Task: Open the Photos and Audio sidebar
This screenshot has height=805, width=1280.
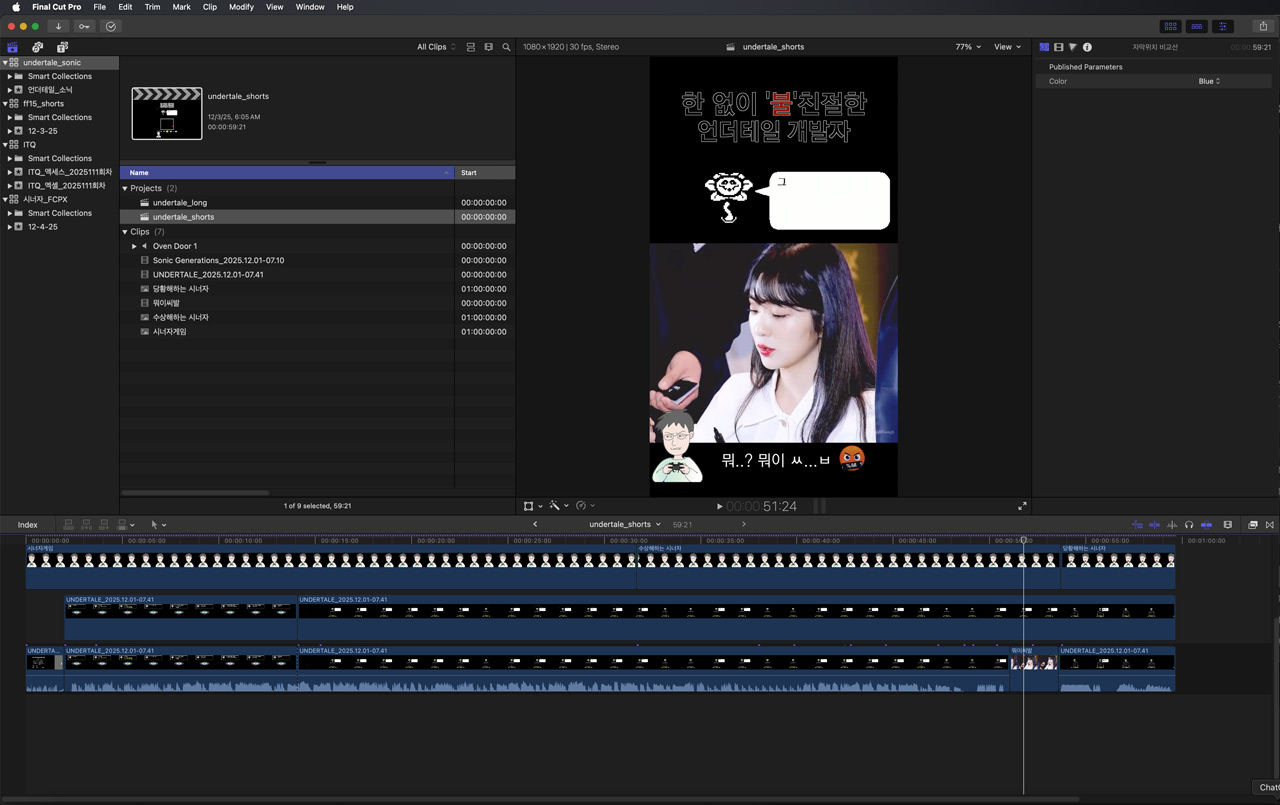Action: click(x=37, y=47)
